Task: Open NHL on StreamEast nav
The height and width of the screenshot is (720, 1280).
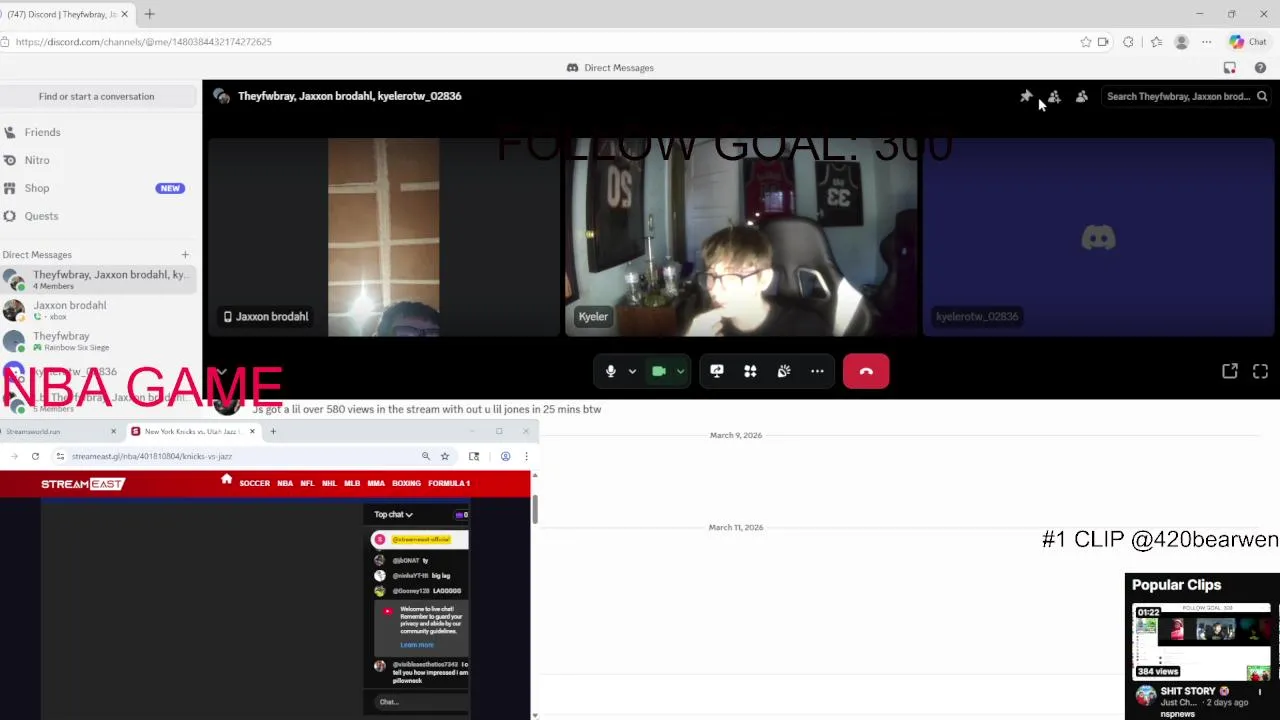Action: [x=329, y=484]
